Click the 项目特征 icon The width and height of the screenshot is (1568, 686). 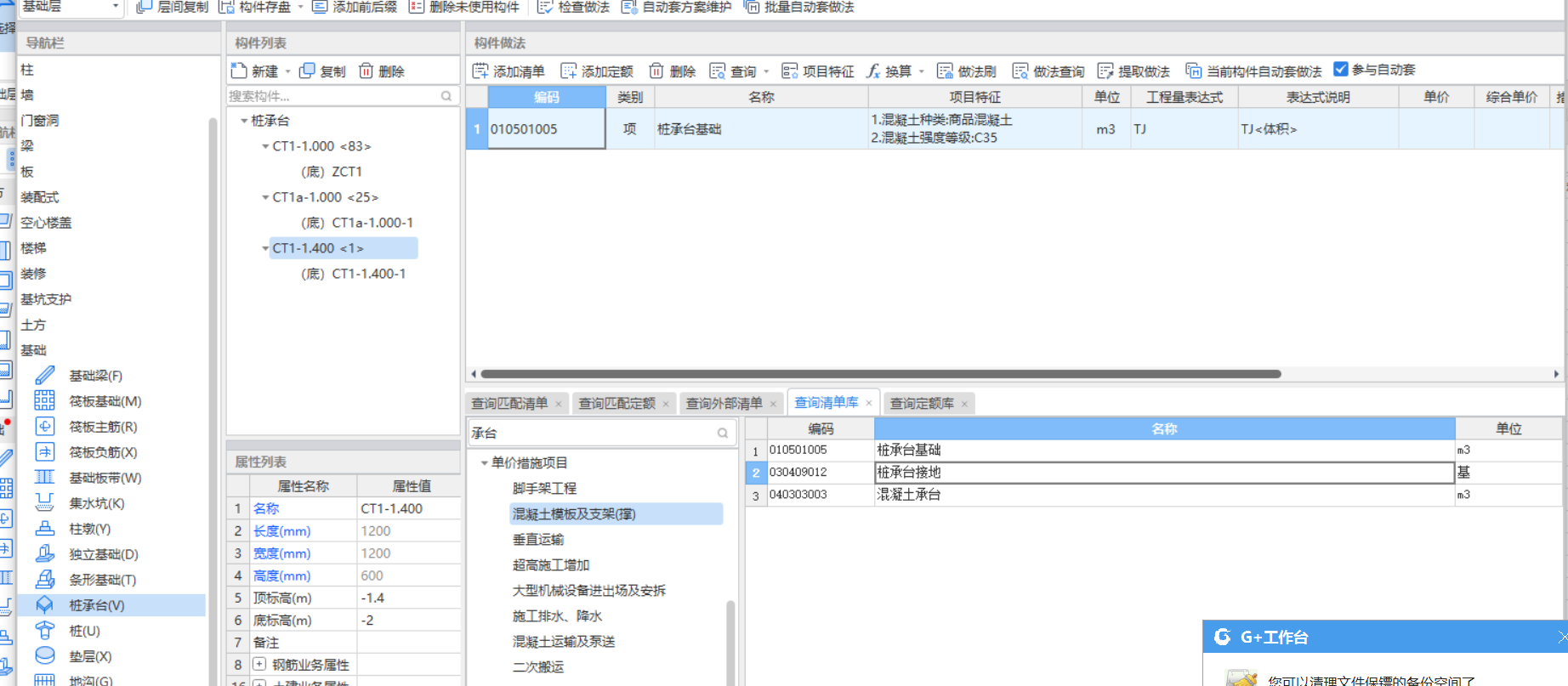[790, 71]
